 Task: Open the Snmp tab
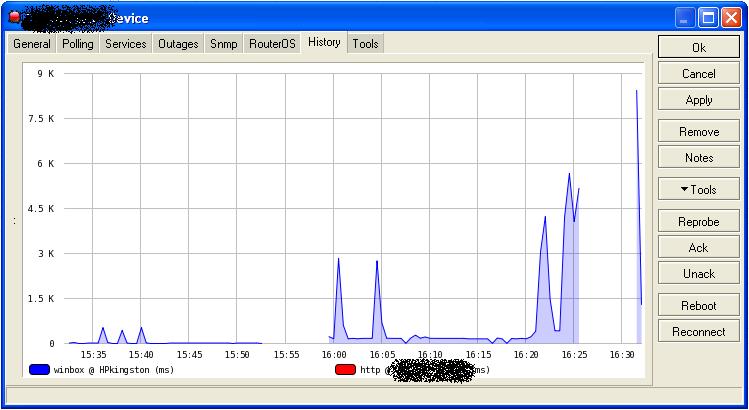[224, 44]
